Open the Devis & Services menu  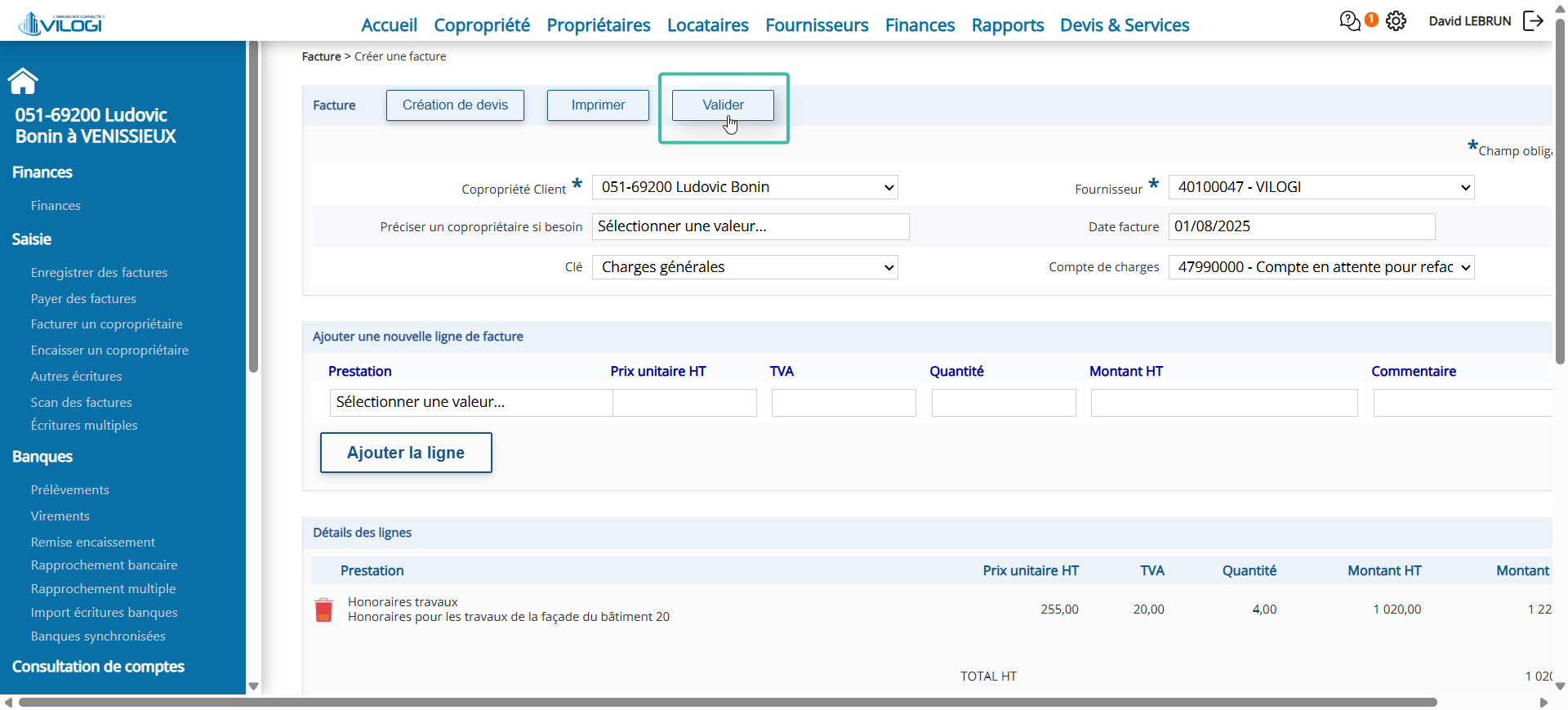click(x=1125, y=25)
